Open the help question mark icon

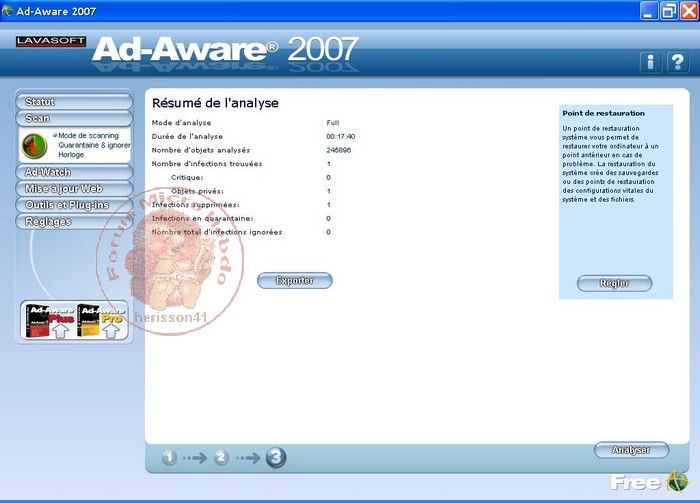coord(678,62)
